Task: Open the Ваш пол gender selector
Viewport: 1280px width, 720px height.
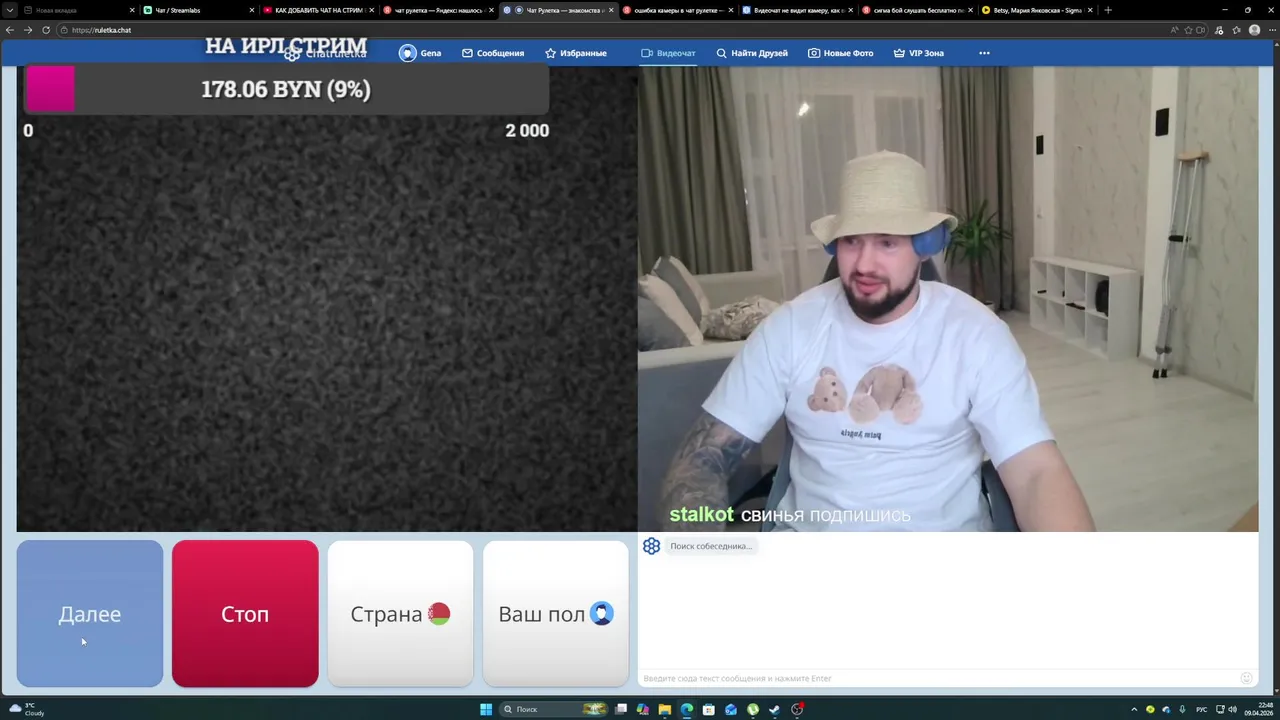Action: 556,614
